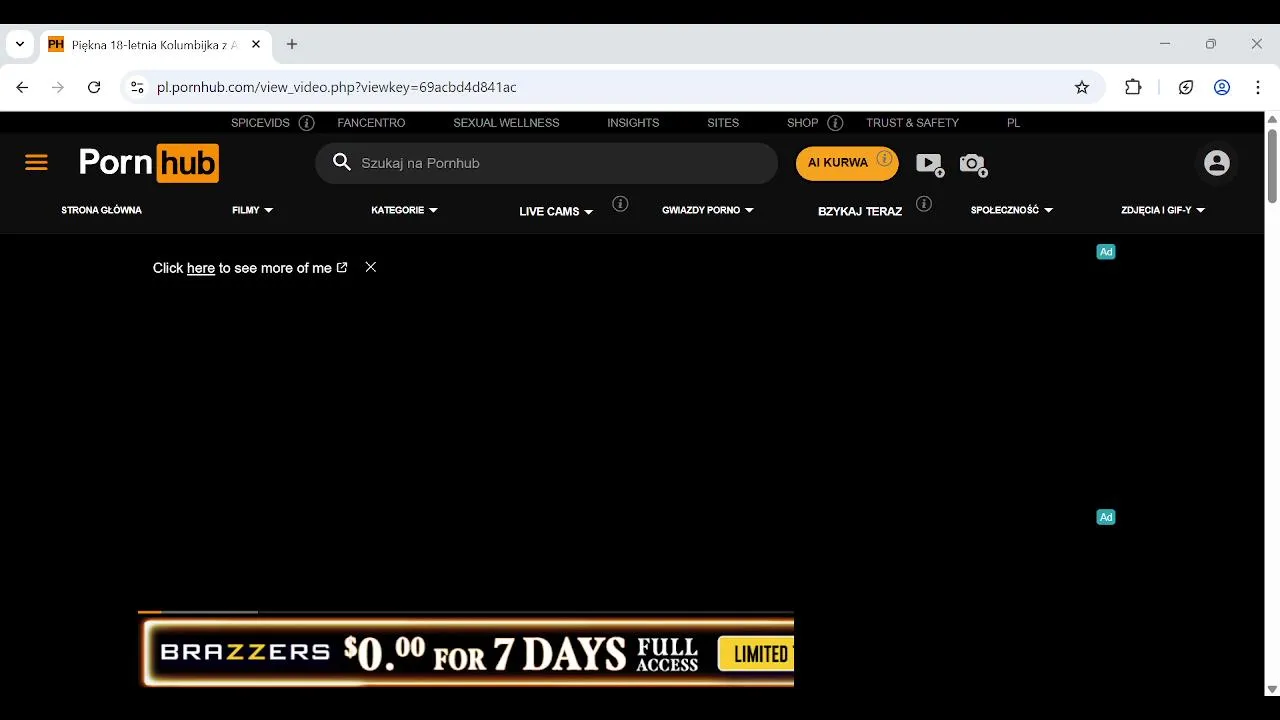Open the video upload icon
1280x720 pixels.
(x=929, y=164)
